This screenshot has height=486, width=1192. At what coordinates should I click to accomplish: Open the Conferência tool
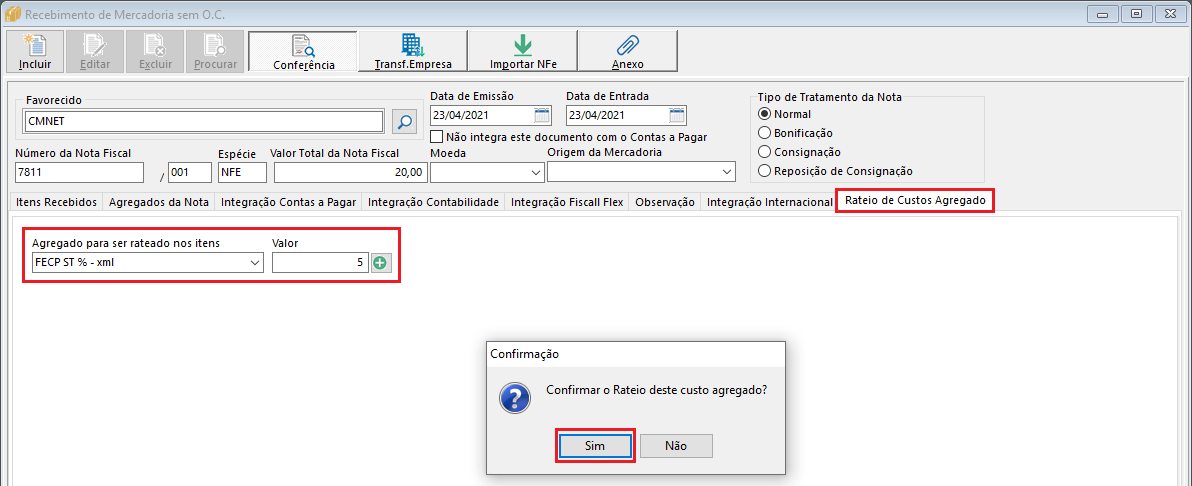point(303,52)
